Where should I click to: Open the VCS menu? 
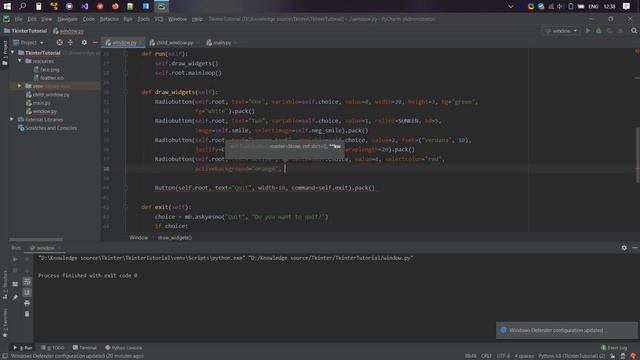click(158, 19)
